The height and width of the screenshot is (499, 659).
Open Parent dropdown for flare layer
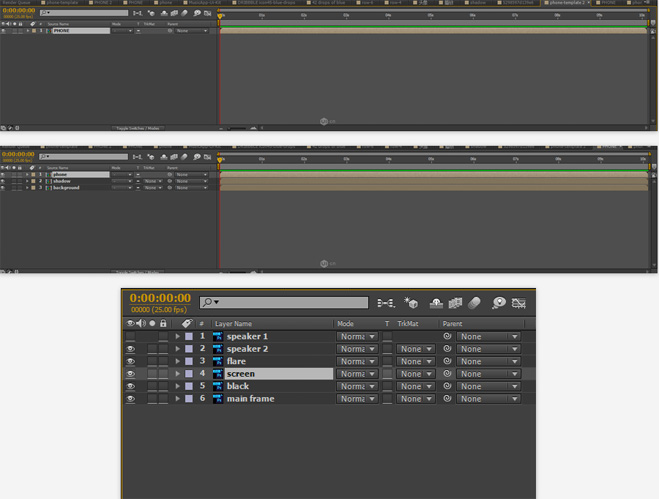(x=488, y=362)
